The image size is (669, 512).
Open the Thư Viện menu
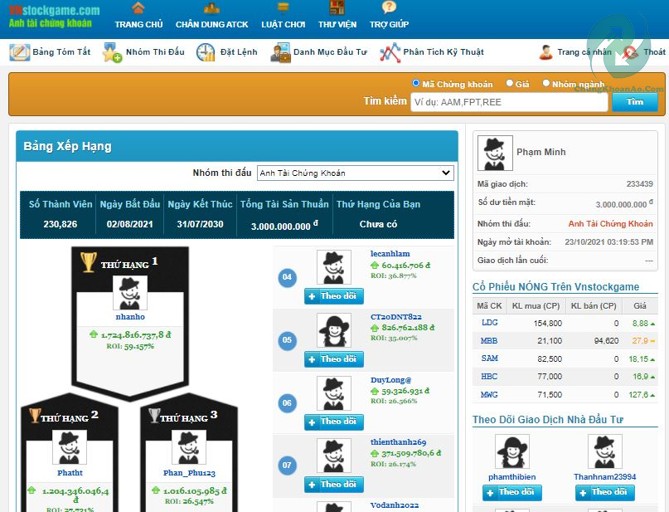(x=337, y=17)
